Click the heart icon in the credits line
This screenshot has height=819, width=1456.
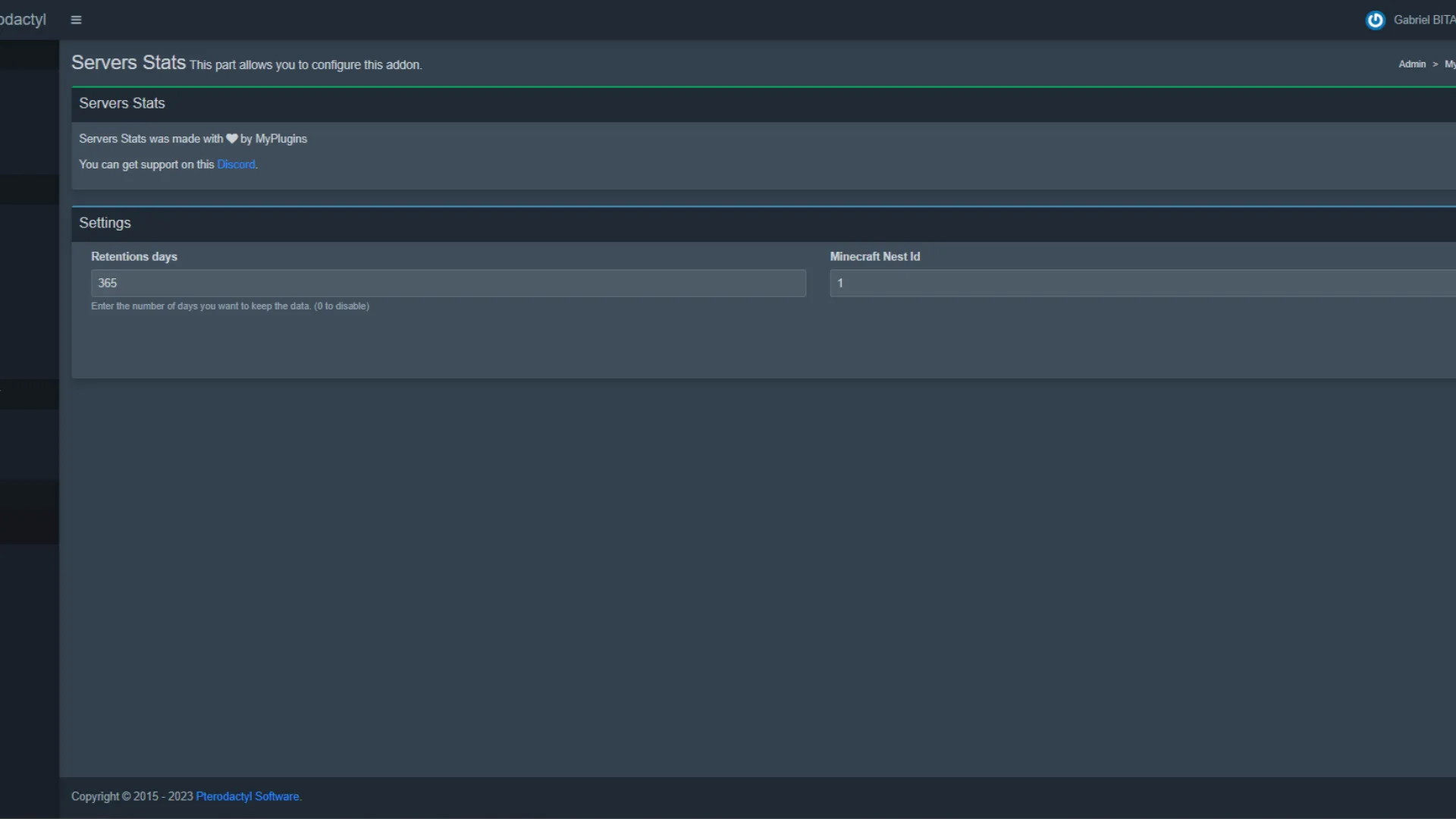(x=231, y=139)
